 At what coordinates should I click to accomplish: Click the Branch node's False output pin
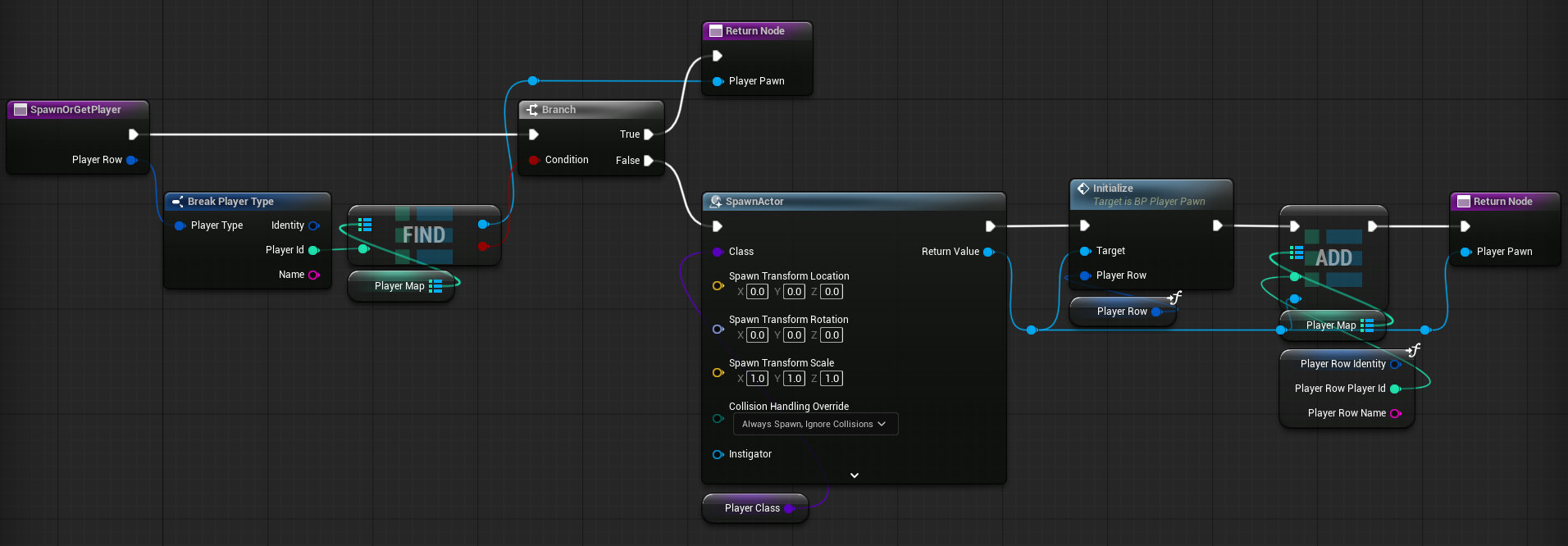pos(649,161)
